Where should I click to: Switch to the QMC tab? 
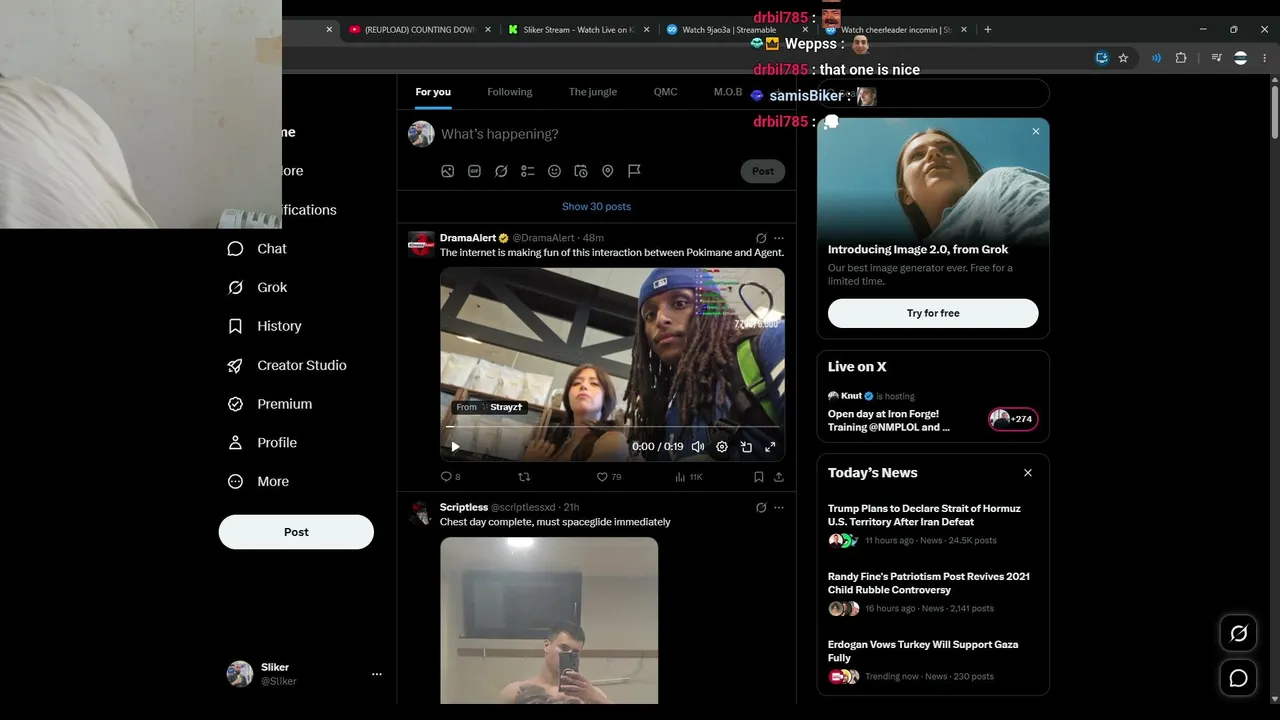666,92
